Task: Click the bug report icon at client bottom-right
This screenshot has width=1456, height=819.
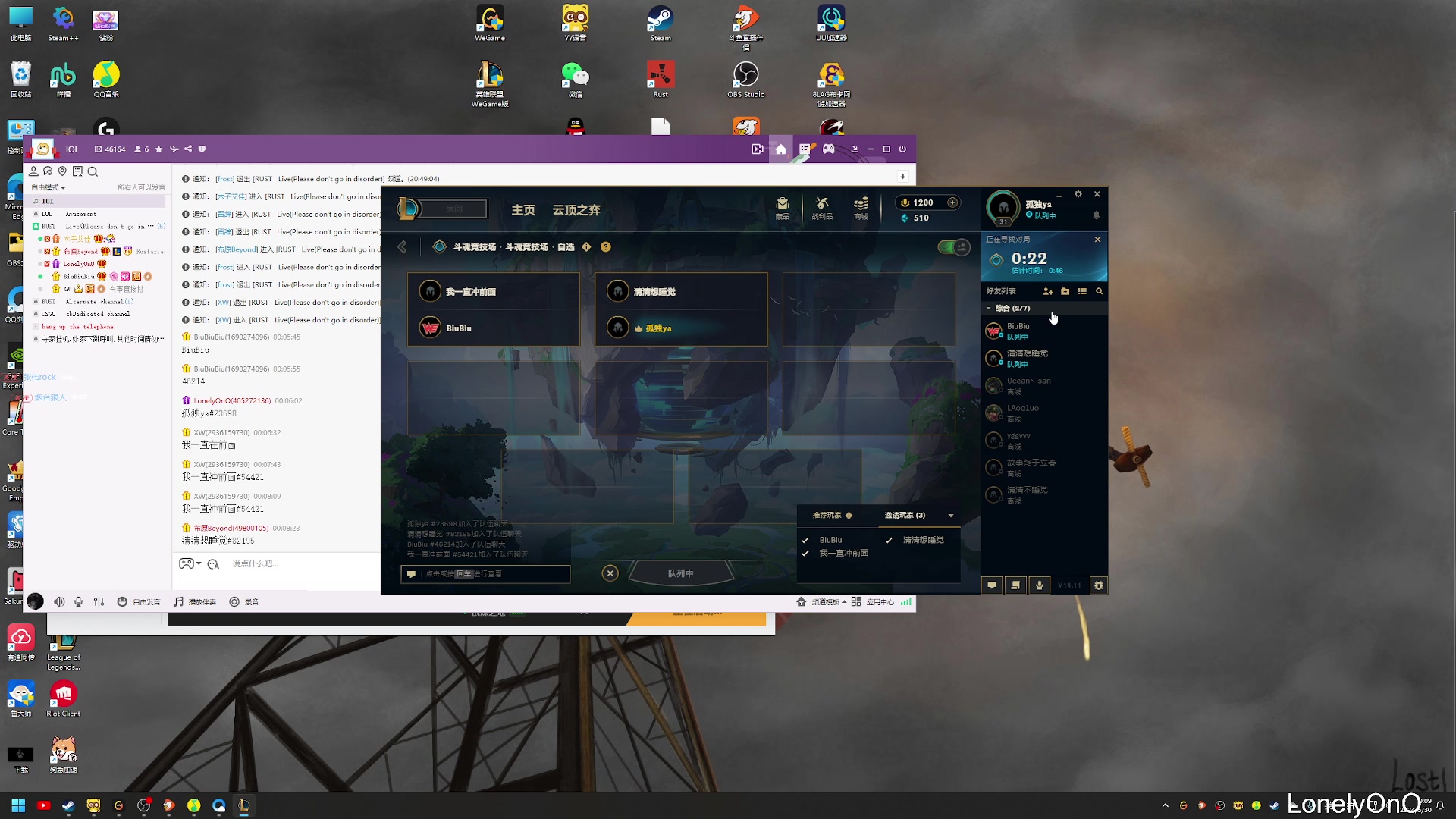Action: pos(1098,585)
